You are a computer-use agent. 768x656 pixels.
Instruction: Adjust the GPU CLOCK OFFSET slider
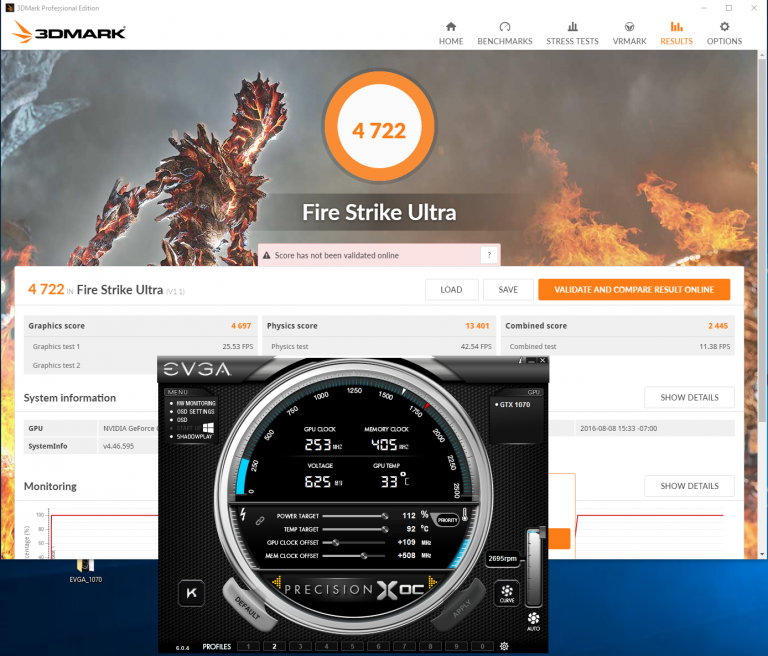point(353,542)
